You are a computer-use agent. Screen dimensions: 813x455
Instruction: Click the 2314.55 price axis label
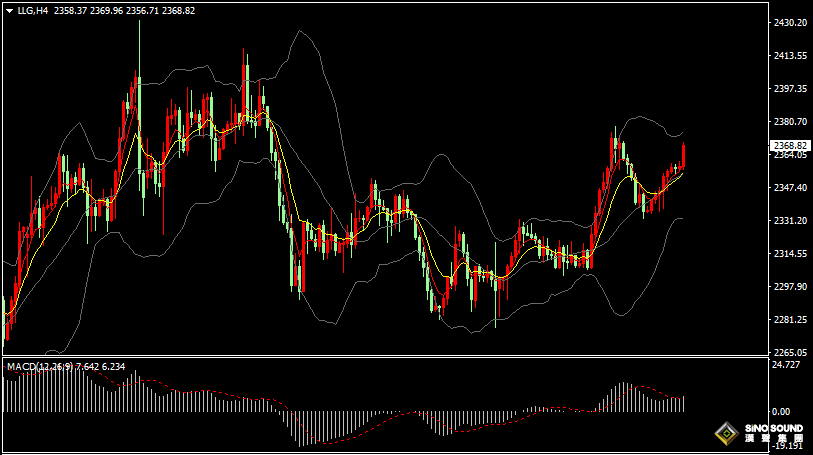coord(789,254)
